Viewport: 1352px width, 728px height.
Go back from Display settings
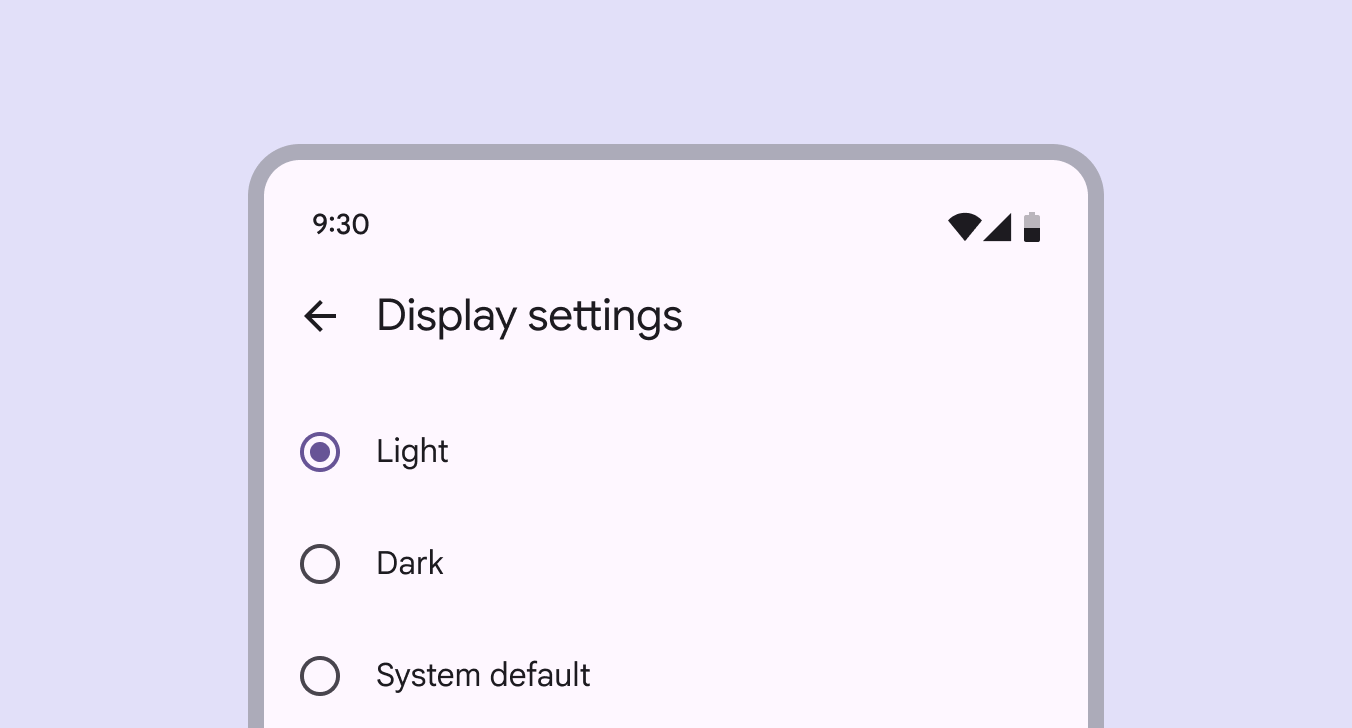pyautogui.click(x=320, y=317)
